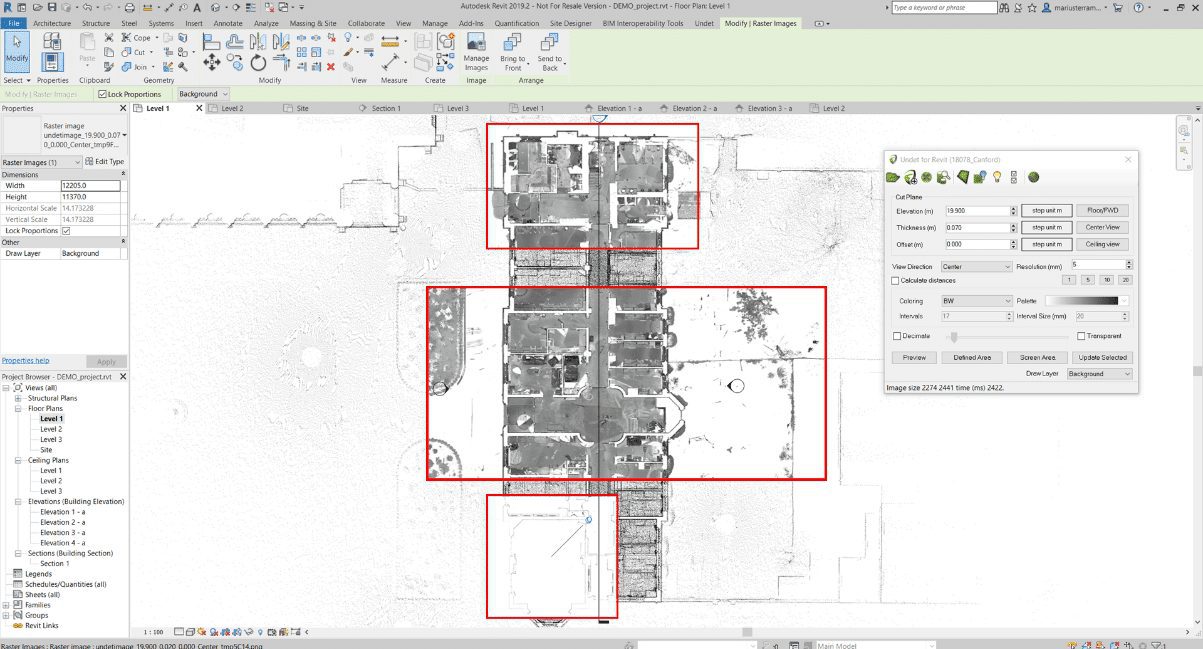Open the Properties help link

(25, 360)
